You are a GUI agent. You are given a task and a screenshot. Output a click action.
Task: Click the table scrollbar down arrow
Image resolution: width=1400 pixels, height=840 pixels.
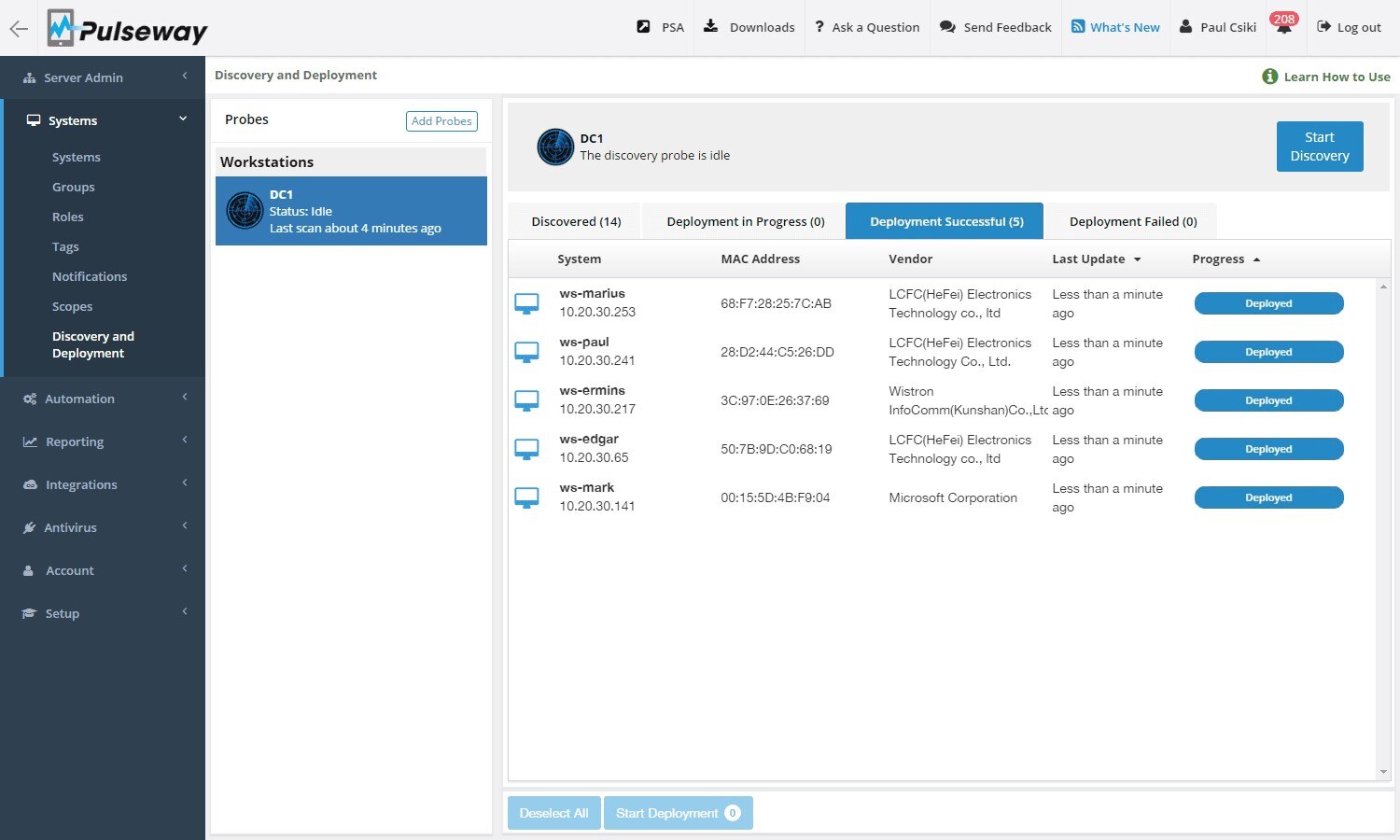pos(1383,773)
